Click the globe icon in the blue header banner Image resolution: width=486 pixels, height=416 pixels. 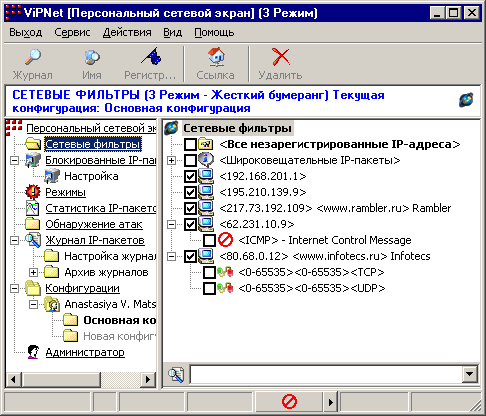pyautogui.click(x=466, y=100)
